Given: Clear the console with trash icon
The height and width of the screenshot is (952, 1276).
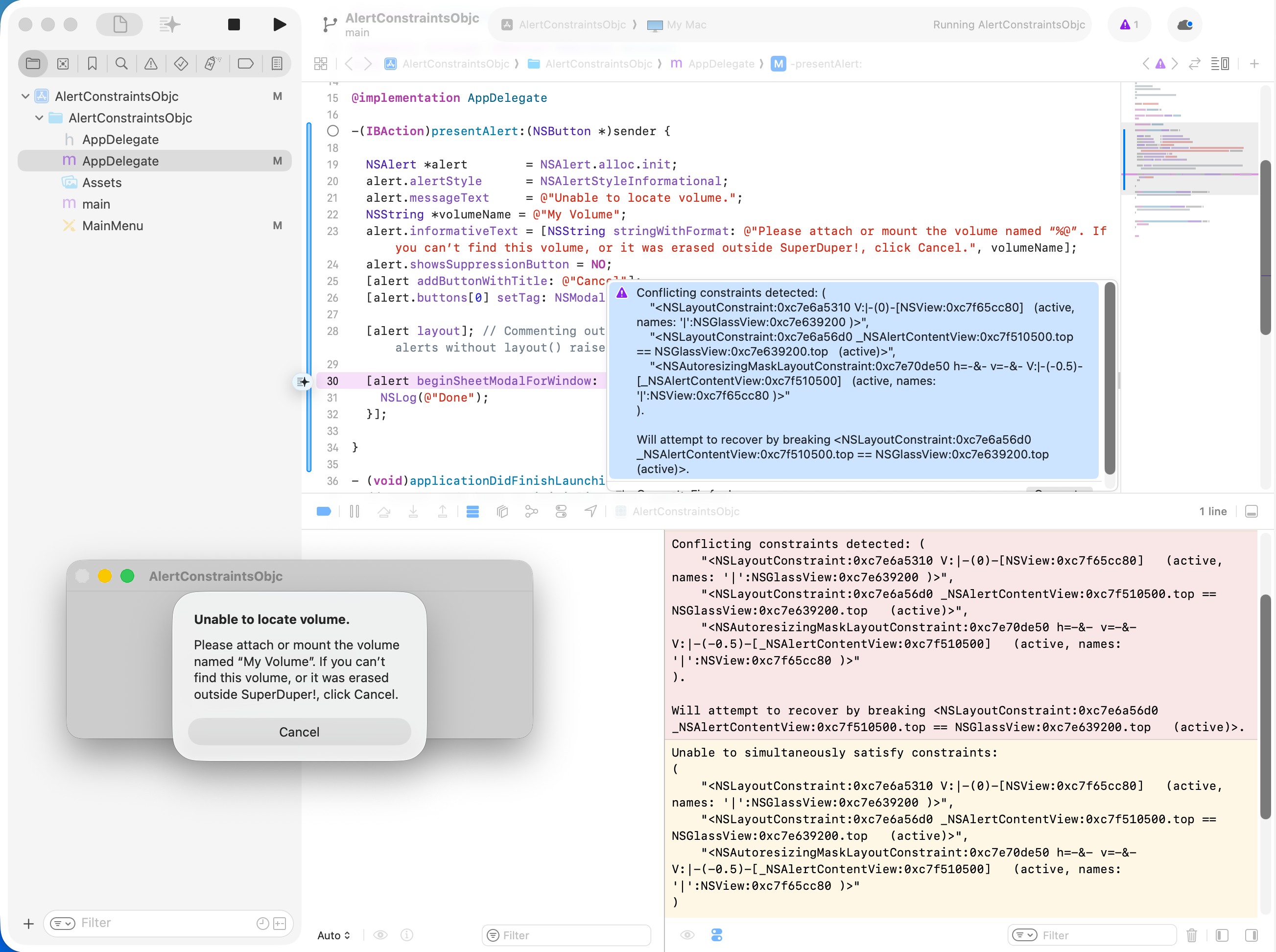Looking at the screenshot, I should tap(1192, 935).
